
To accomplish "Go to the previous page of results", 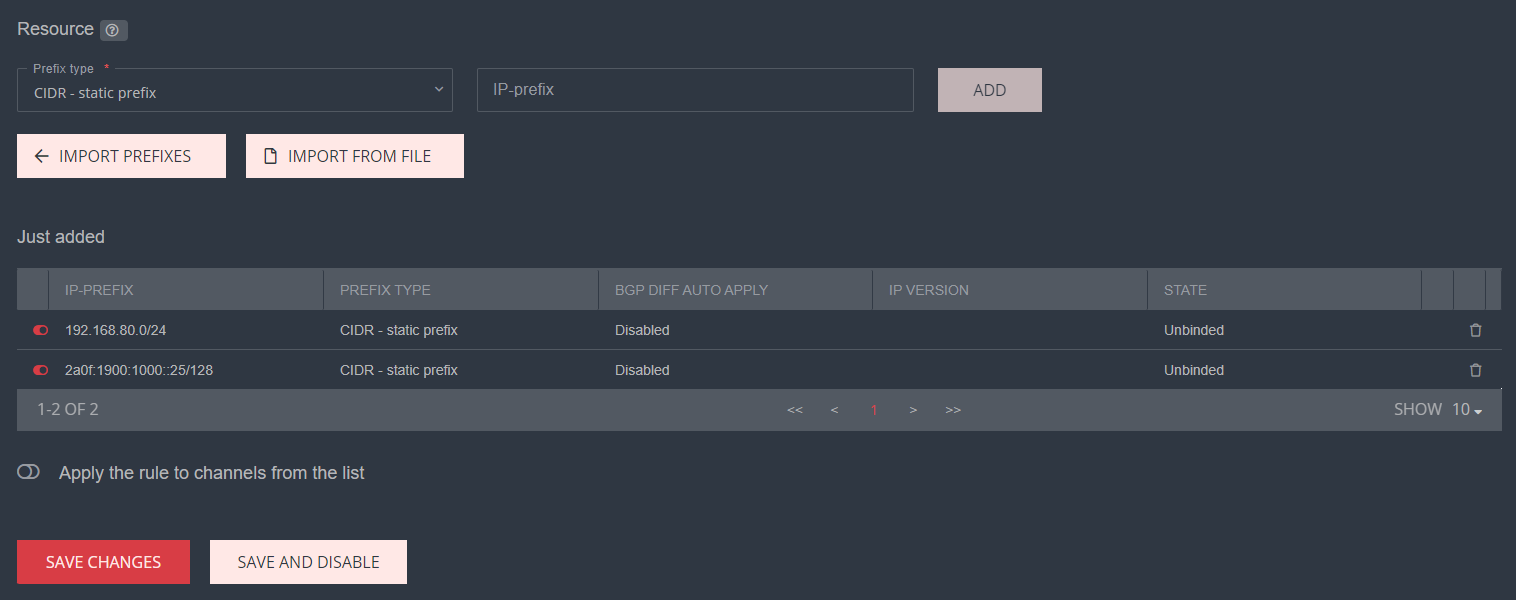I will pyautogui.click(x=834, y=410).
